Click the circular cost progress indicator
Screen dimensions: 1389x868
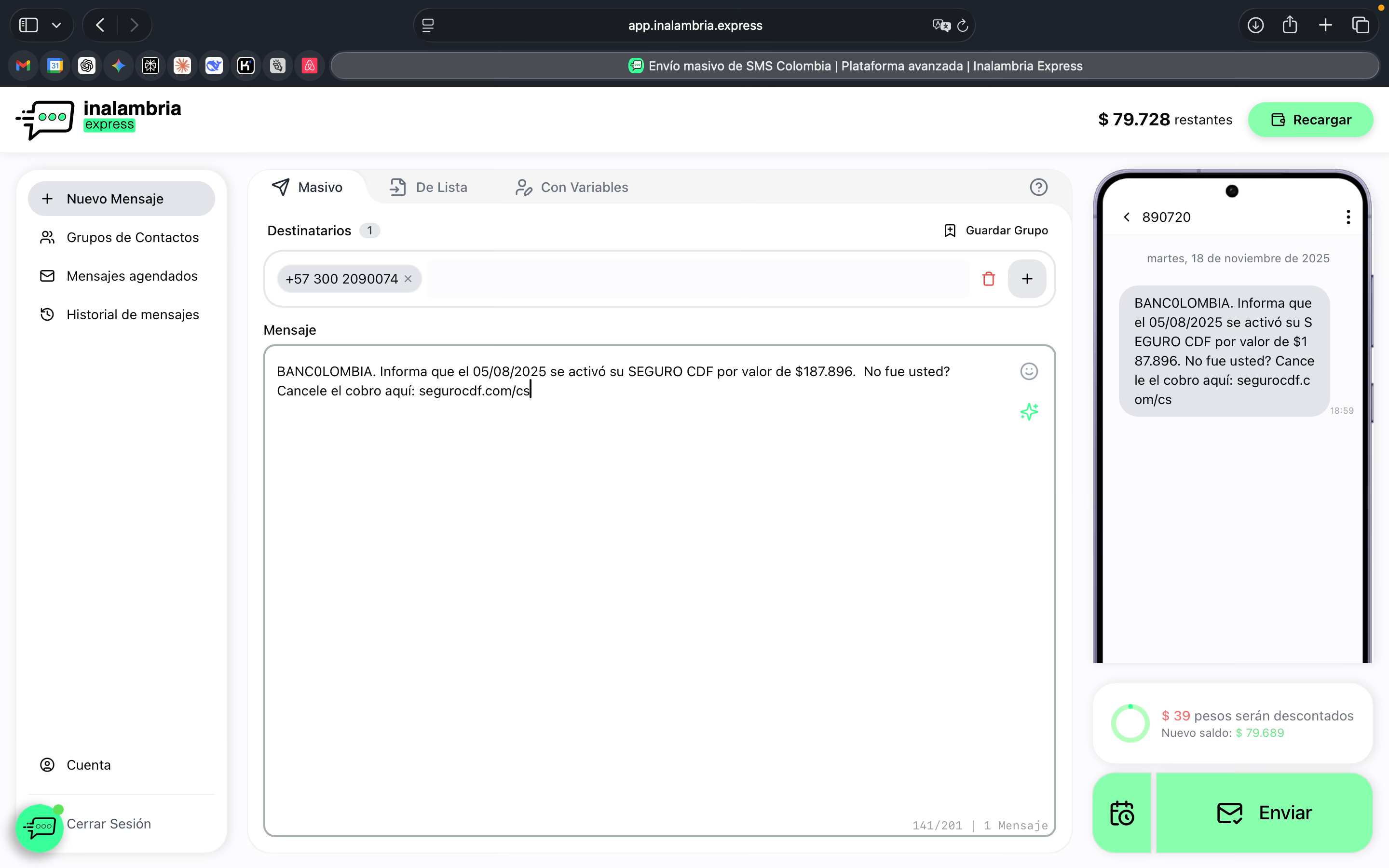coord(1130,723)
